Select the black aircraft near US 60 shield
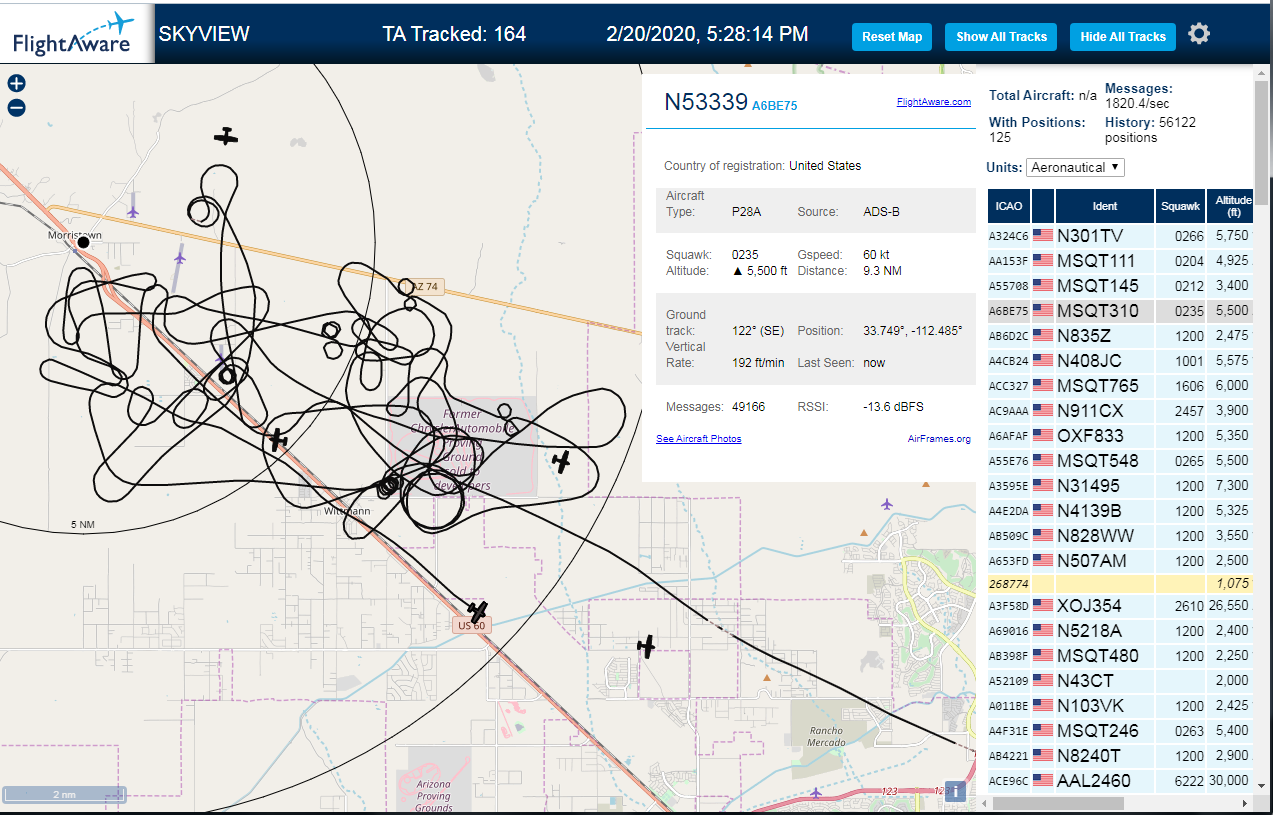This screenshot has height=815, width=1273. pos(478,611)
